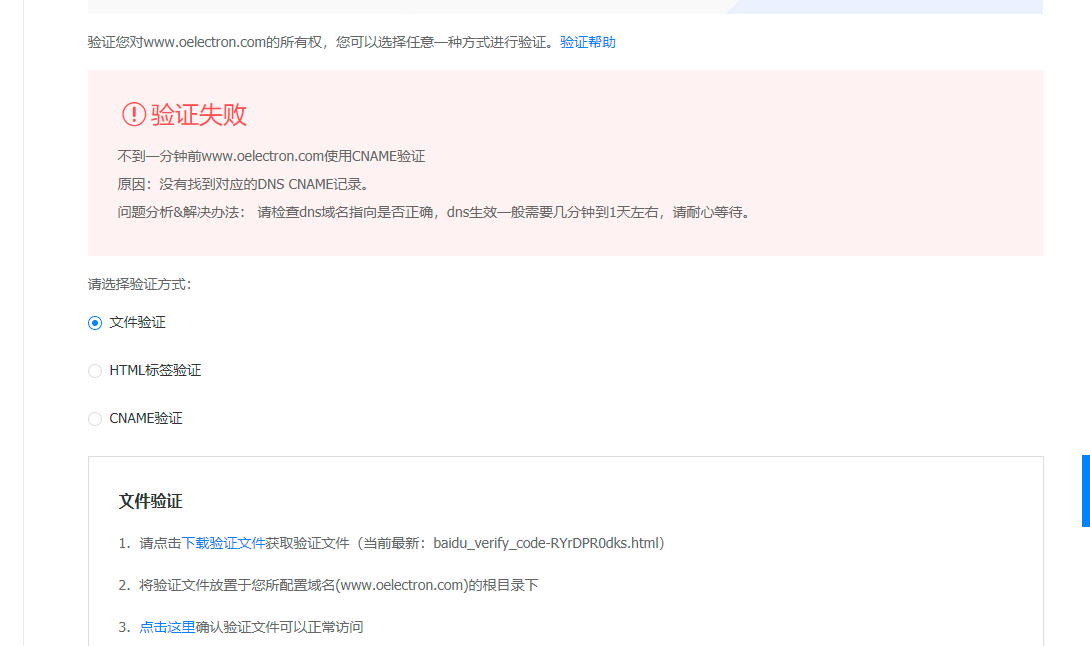
Task: Click the 下载验证文件 download link
Action: click(223, 543)
